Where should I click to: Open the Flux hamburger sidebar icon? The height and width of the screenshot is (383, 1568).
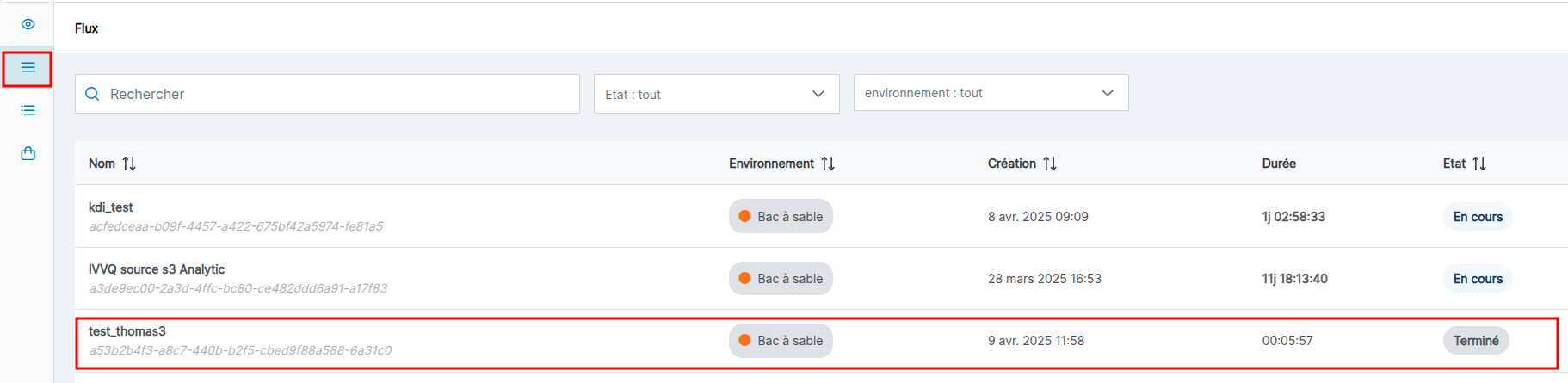[28, 68]
